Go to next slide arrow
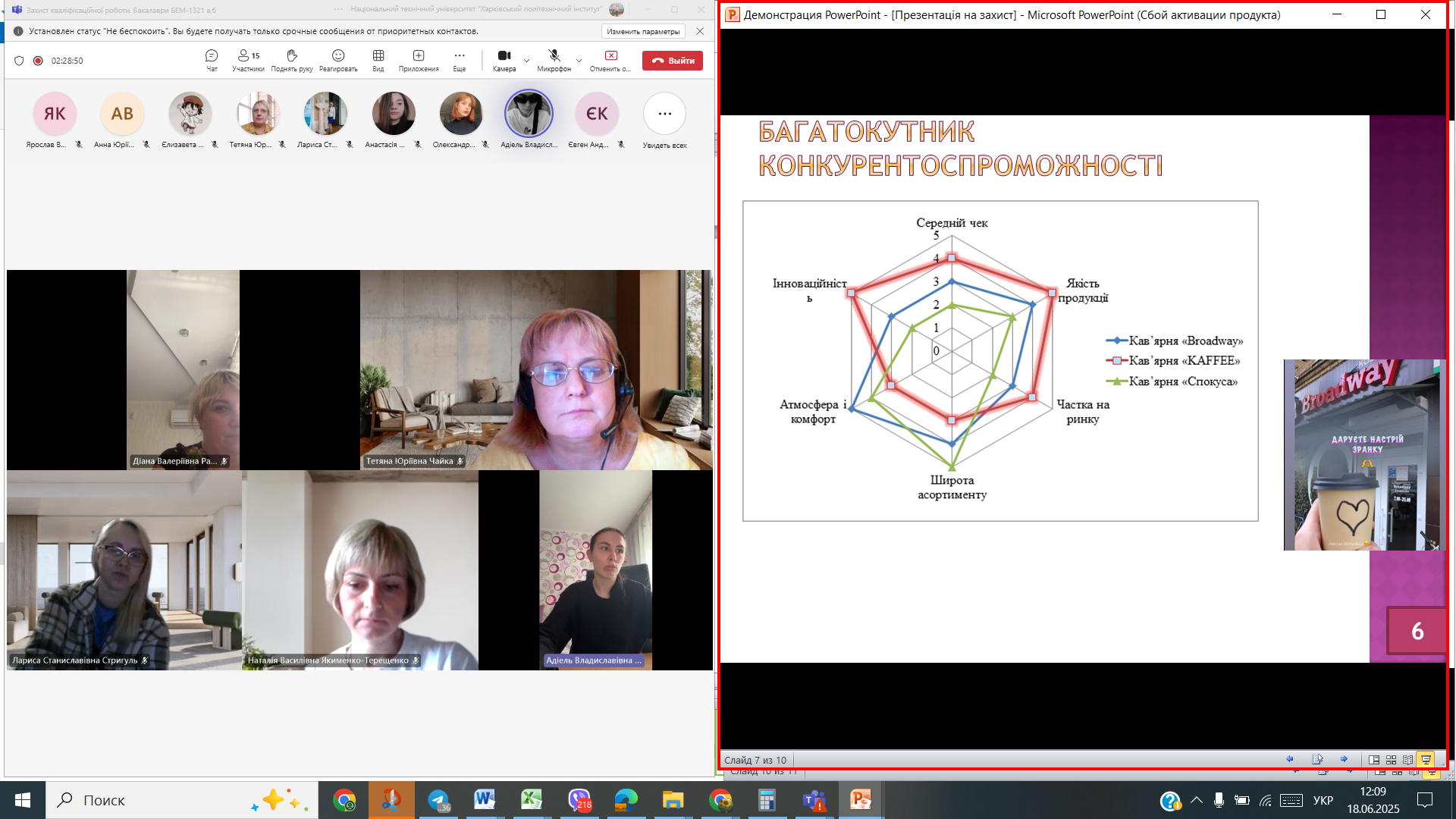Image resolution: width=1456 pixels, height=819 pixels. tap(1344, 759)
